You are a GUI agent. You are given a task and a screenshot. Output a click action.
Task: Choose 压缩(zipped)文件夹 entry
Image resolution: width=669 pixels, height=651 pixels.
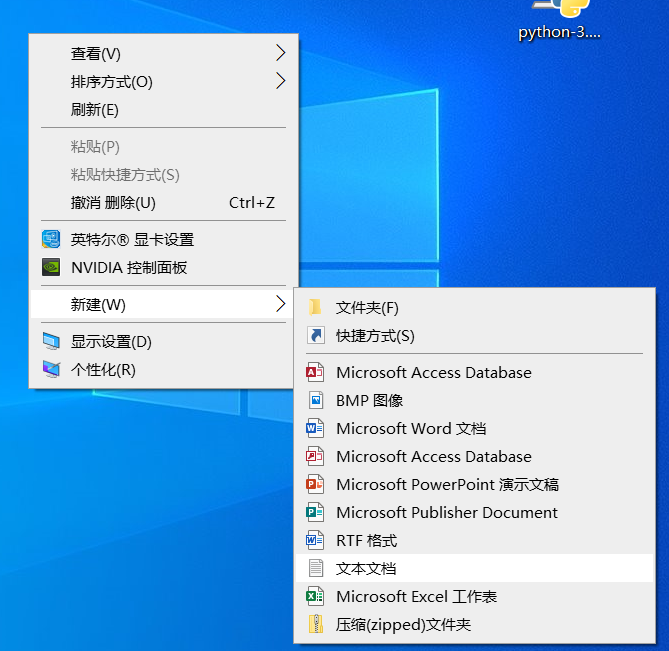(474, 625)
